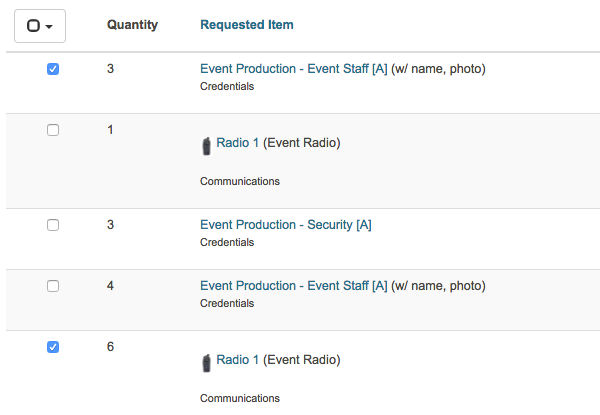Screen dimensions: 600x415
Task: Click the quantity value 6 in the last row
Action: click(x=110, y=347)
